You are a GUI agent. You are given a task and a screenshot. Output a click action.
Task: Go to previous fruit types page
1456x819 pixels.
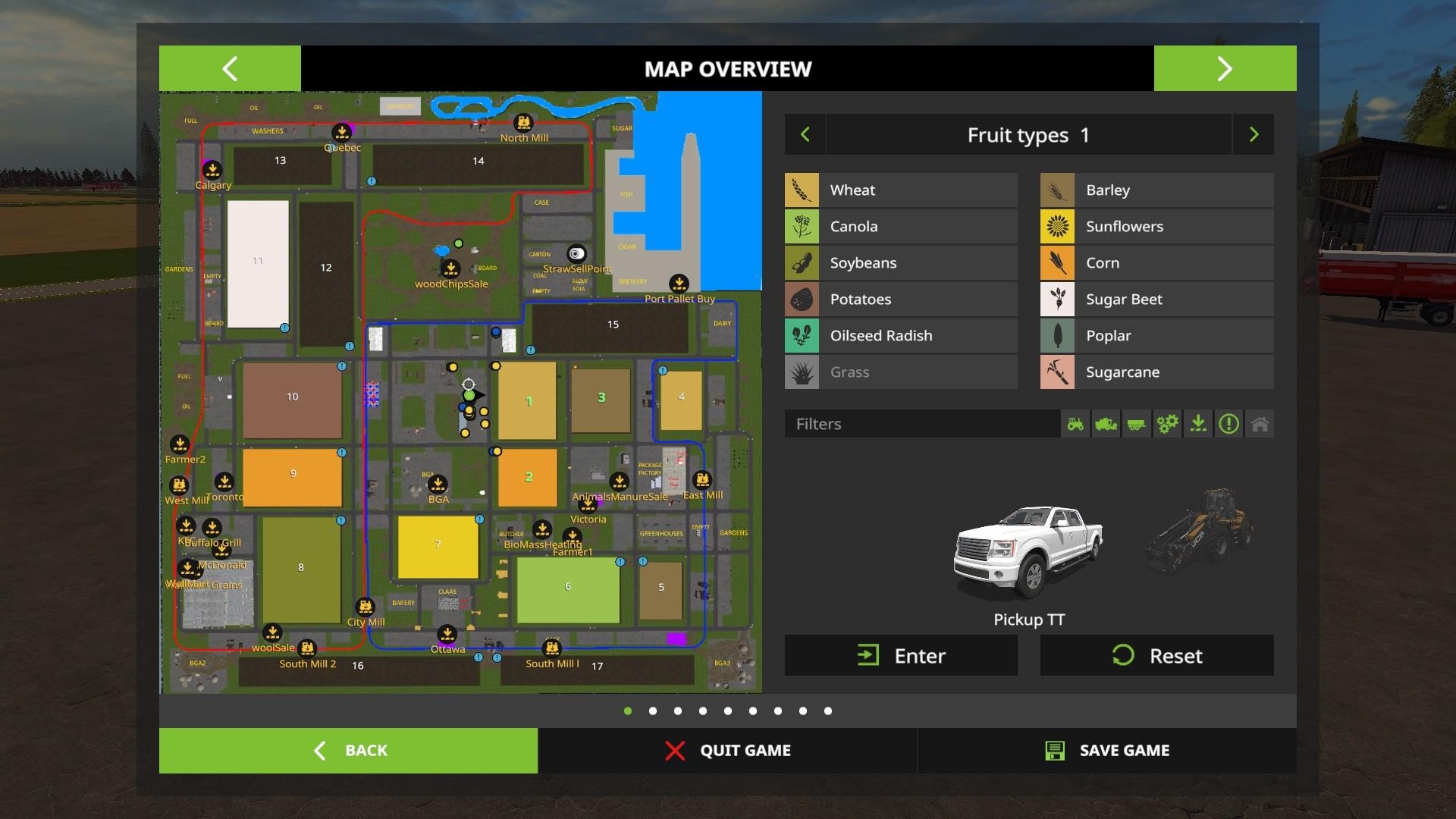tap(805, 135)
